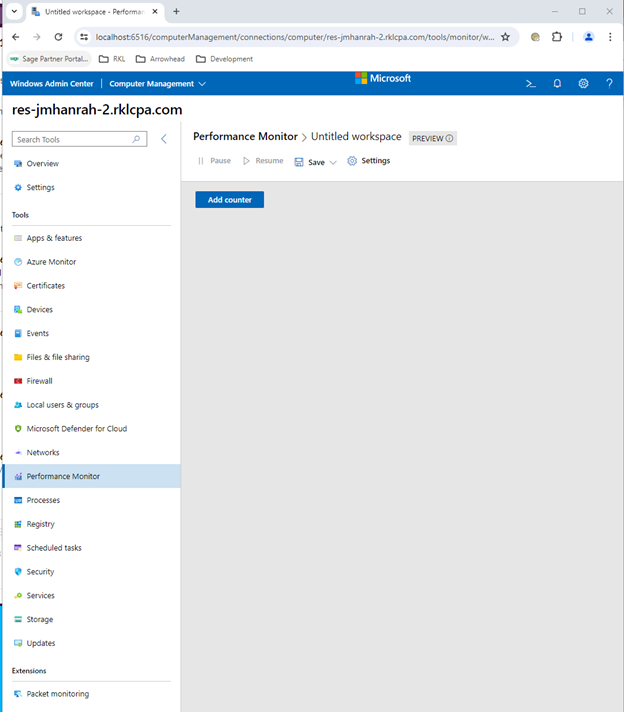Open the Save dropdown chevron
Image resolution: width=624 pixels, height=712 pixels.
click(x=333, y=163)
